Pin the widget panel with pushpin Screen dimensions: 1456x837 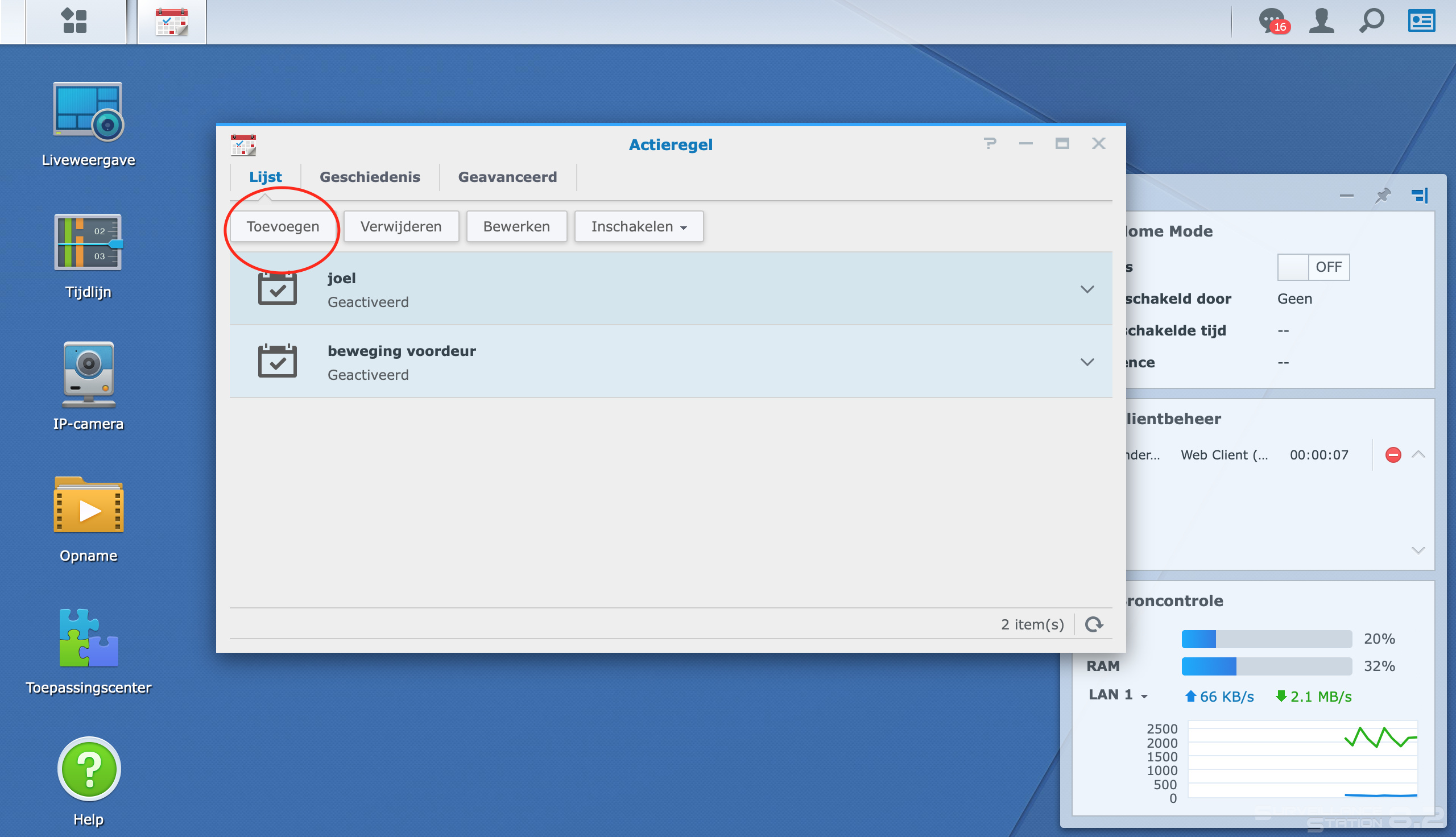tap(1383, 196)
